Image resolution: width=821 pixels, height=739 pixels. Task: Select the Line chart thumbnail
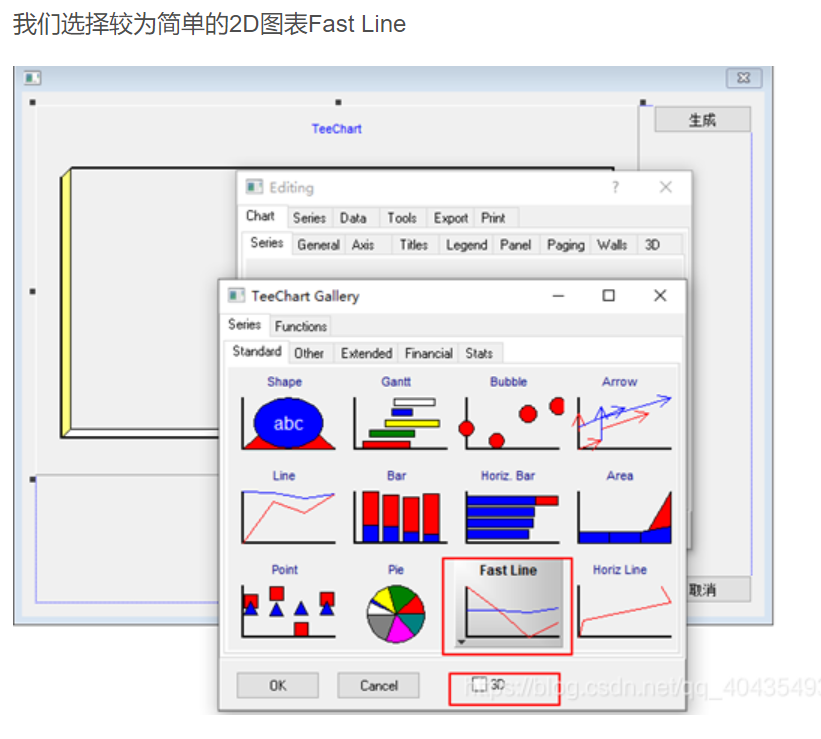coord(287,506)
